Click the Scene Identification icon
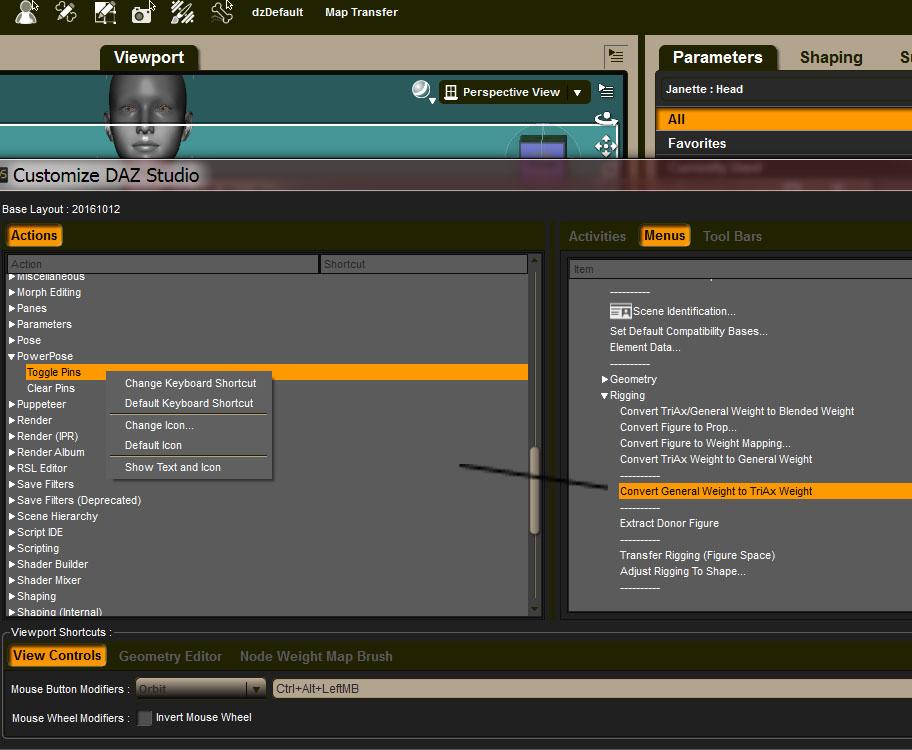 620,311
